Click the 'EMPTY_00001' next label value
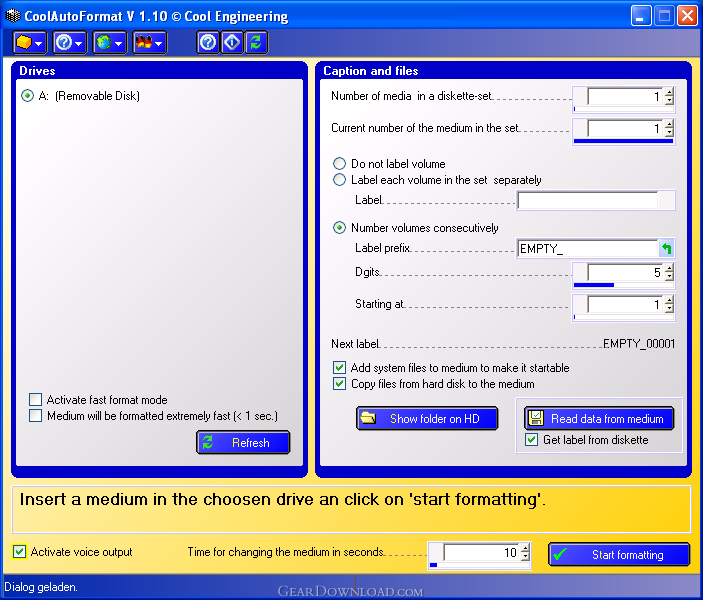This screenshot has height=600, width=703. [x=639, y=344]
